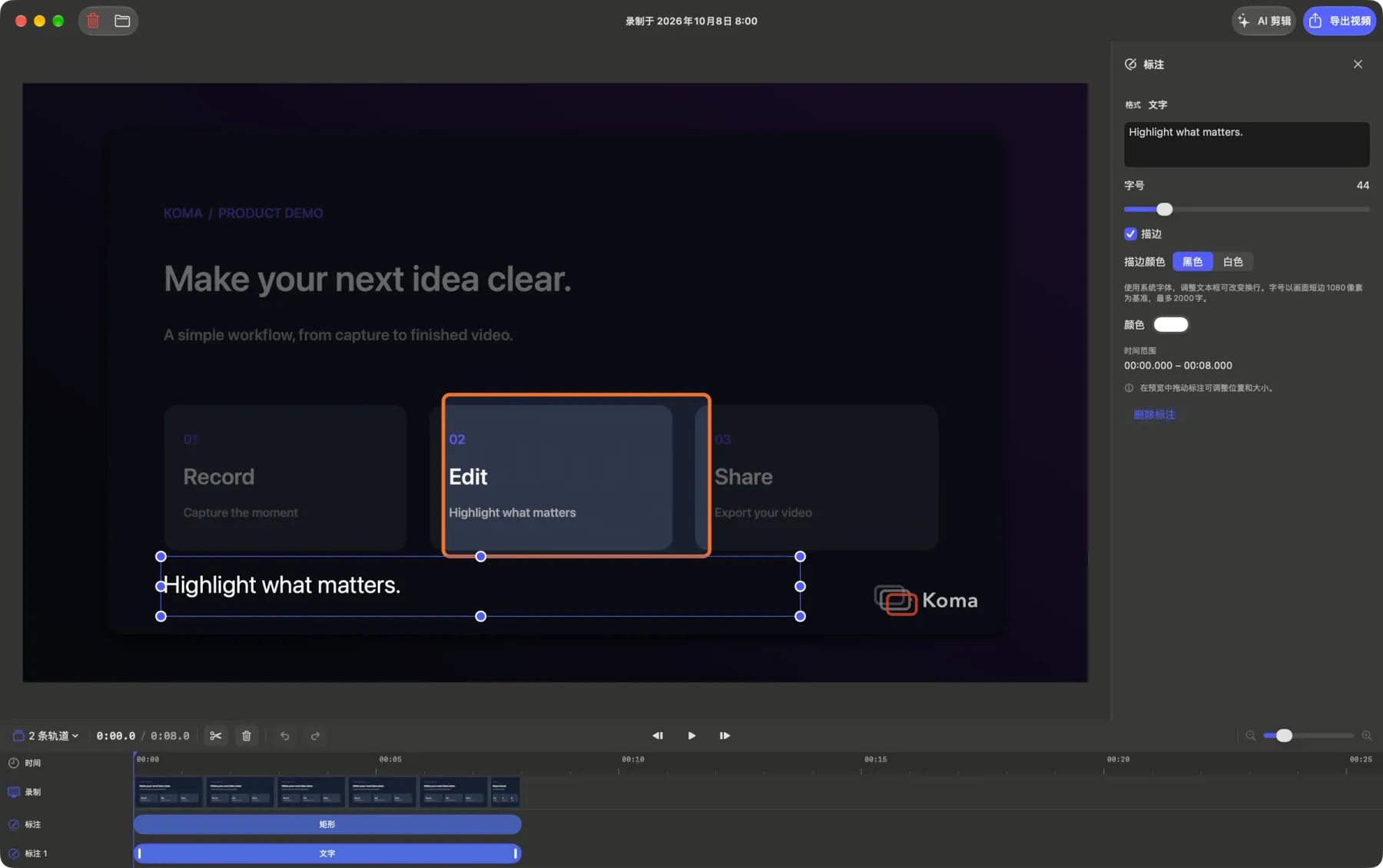Play the video preview

[x=691, y=736]
